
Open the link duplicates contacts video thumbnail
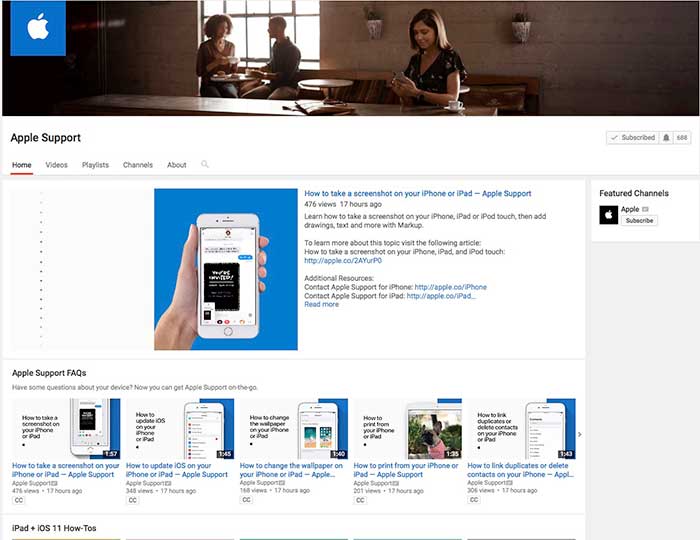click(x=521, y=429)
